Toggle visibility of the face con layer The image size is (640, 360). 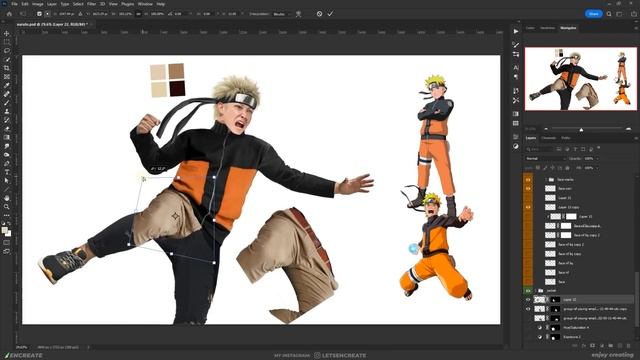tap(528, 189)
